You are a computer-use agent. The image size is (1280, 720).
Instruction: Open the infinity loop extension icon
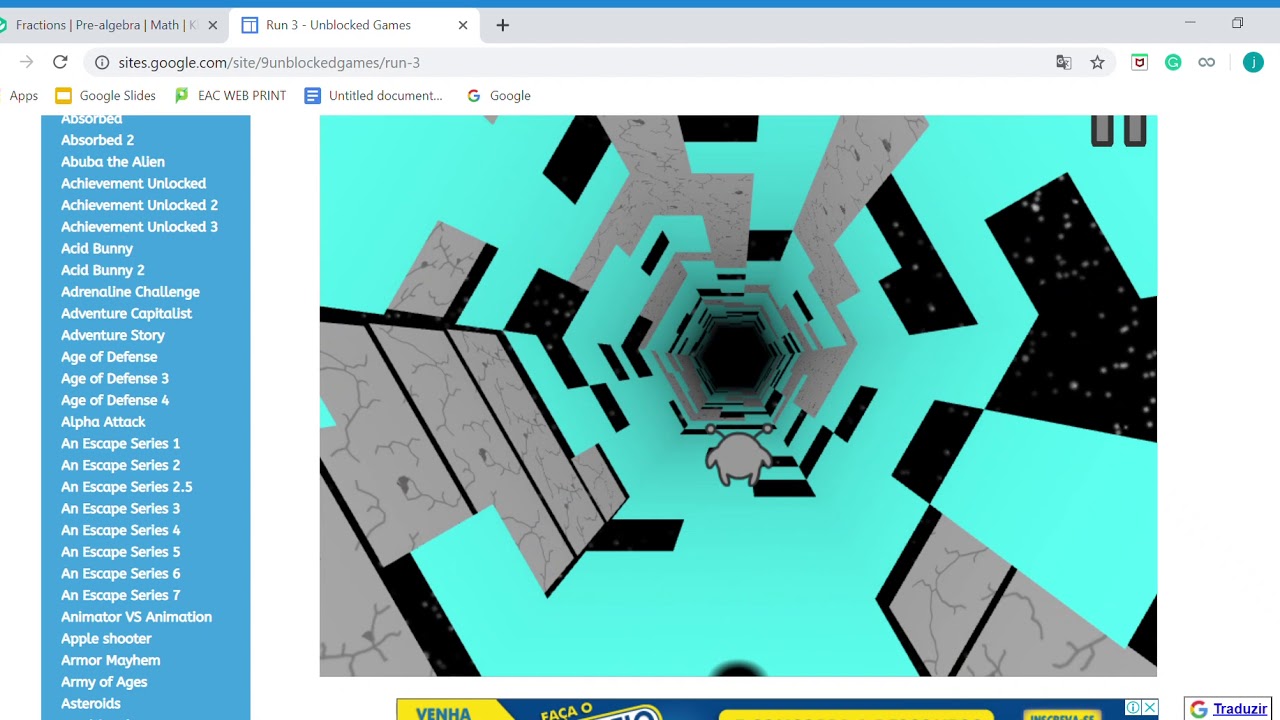(x=1207, y=62)
